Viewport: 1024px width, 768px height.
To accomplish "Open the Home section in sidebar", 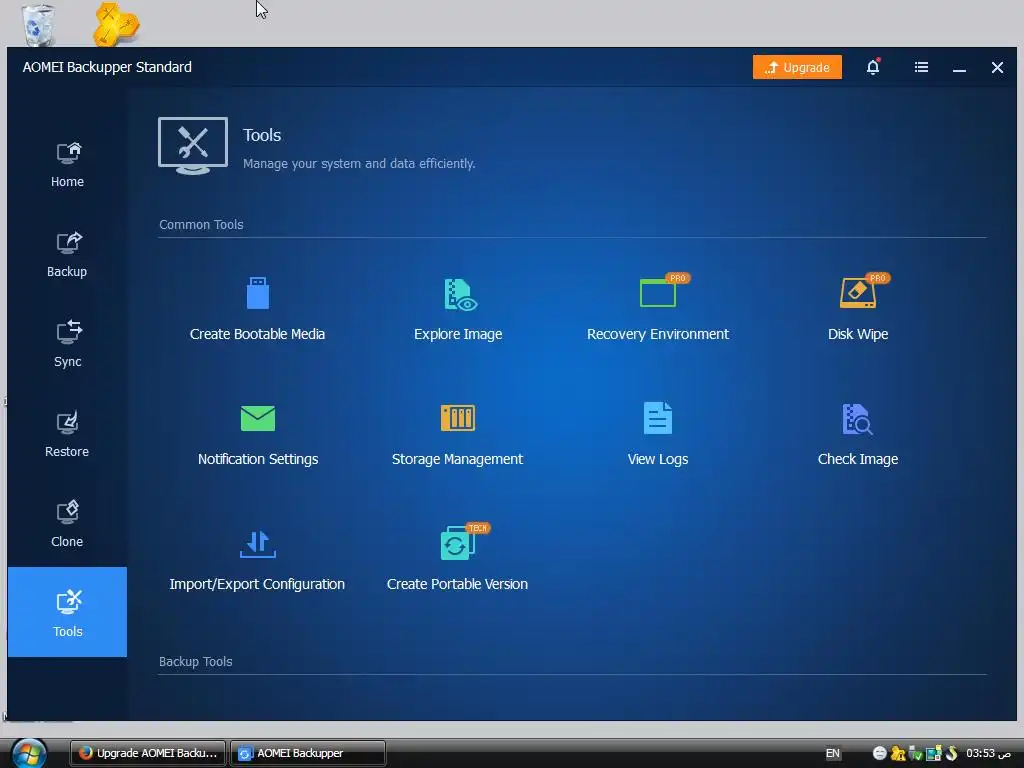I will [x=67, y=165].
